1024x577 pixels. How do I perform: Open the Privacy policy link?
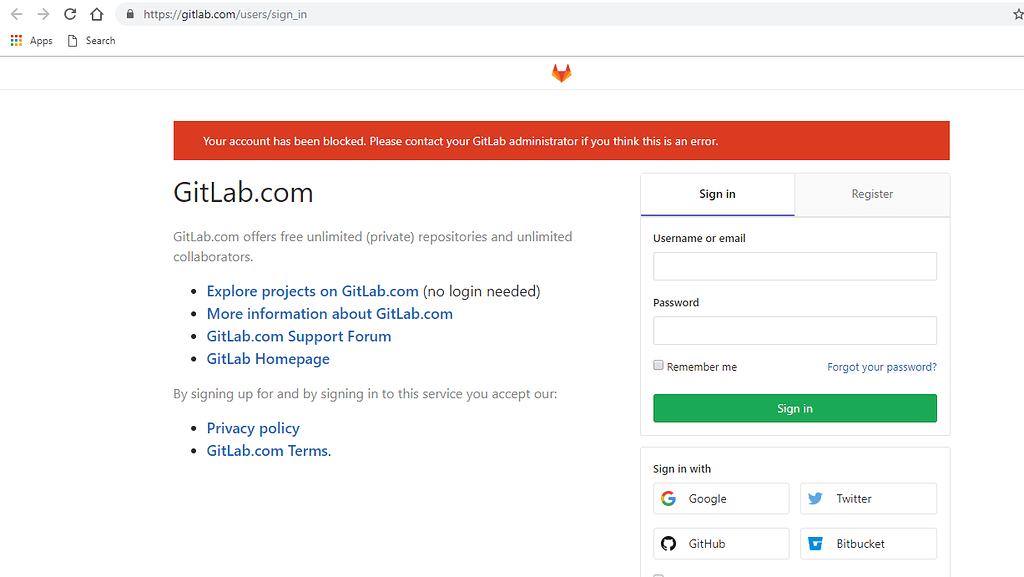pos(253,428)
